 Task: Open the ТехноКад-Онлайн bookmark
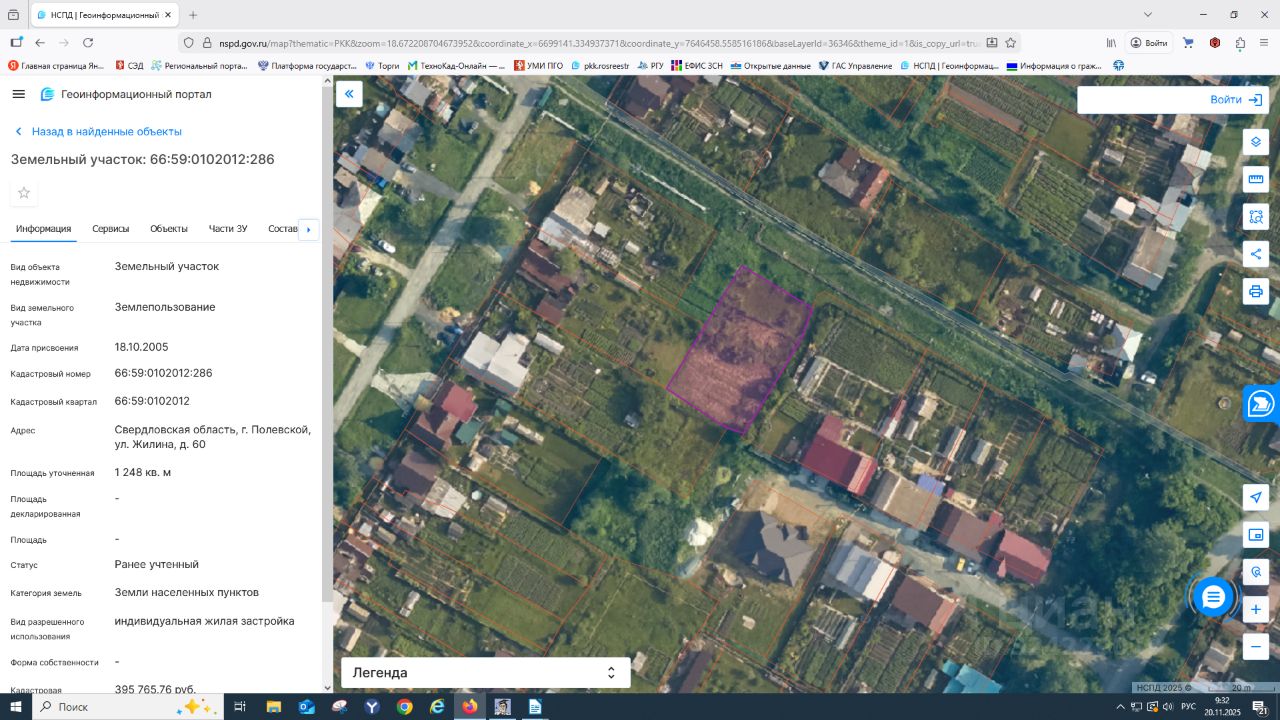point(456,66)
